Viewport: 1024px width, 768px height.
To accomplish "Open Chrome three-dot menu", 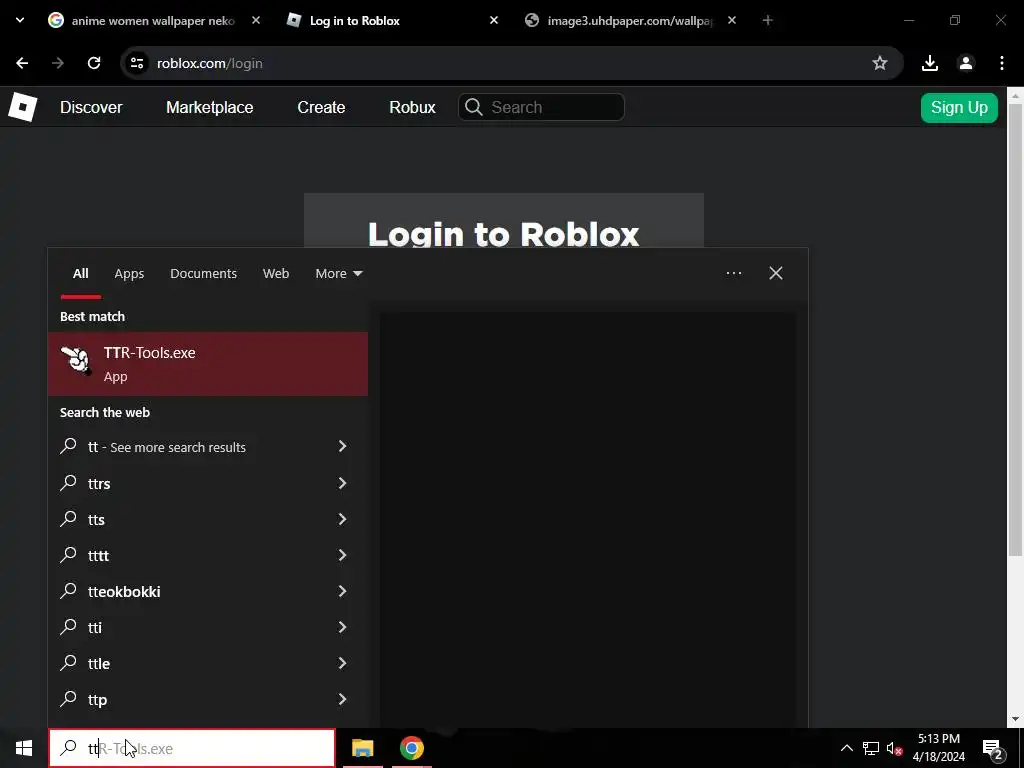I will click(x=1002, y=63).
